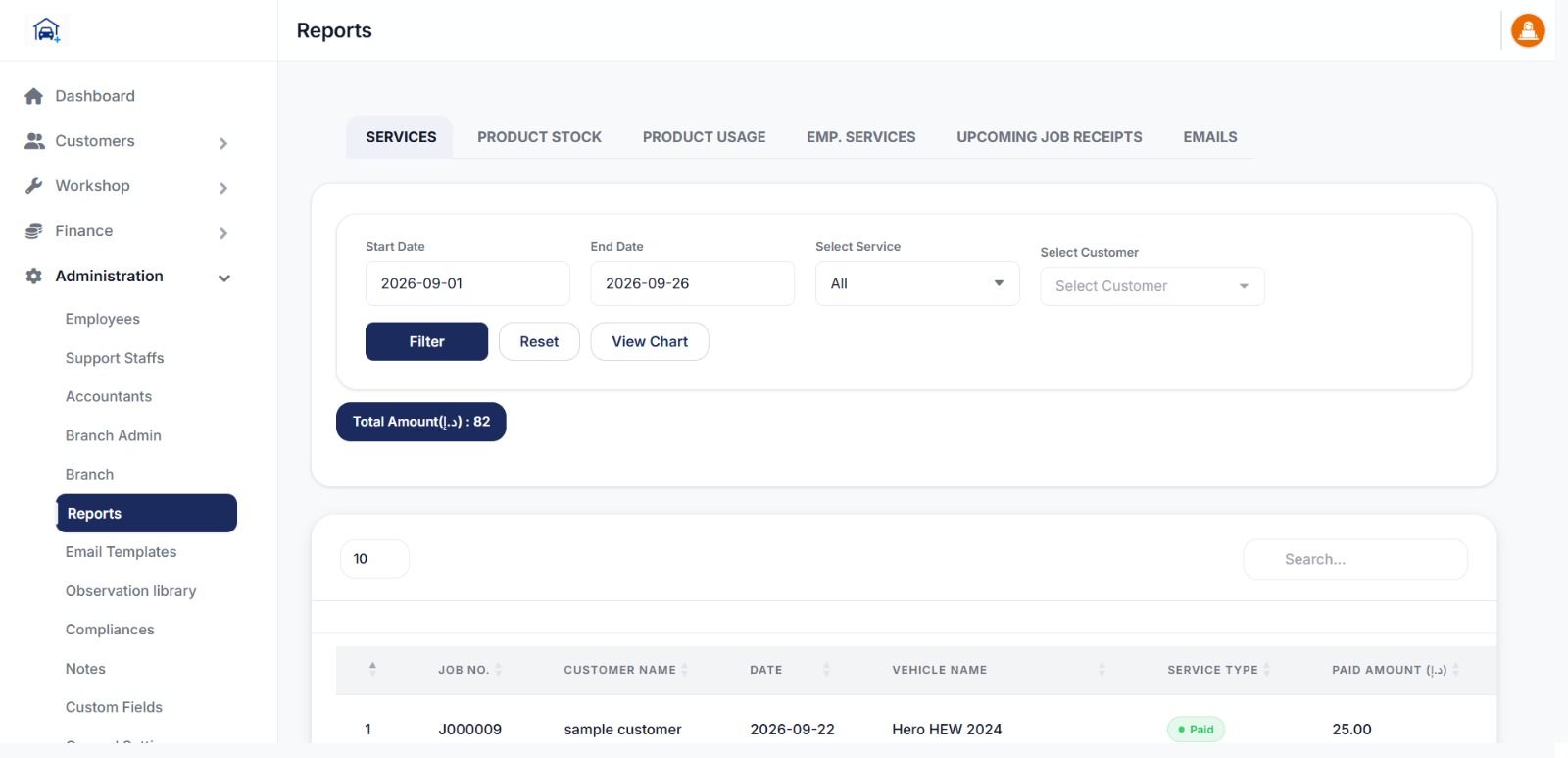
Task: Switch to the Emp. Services tab
Action: 861,137
